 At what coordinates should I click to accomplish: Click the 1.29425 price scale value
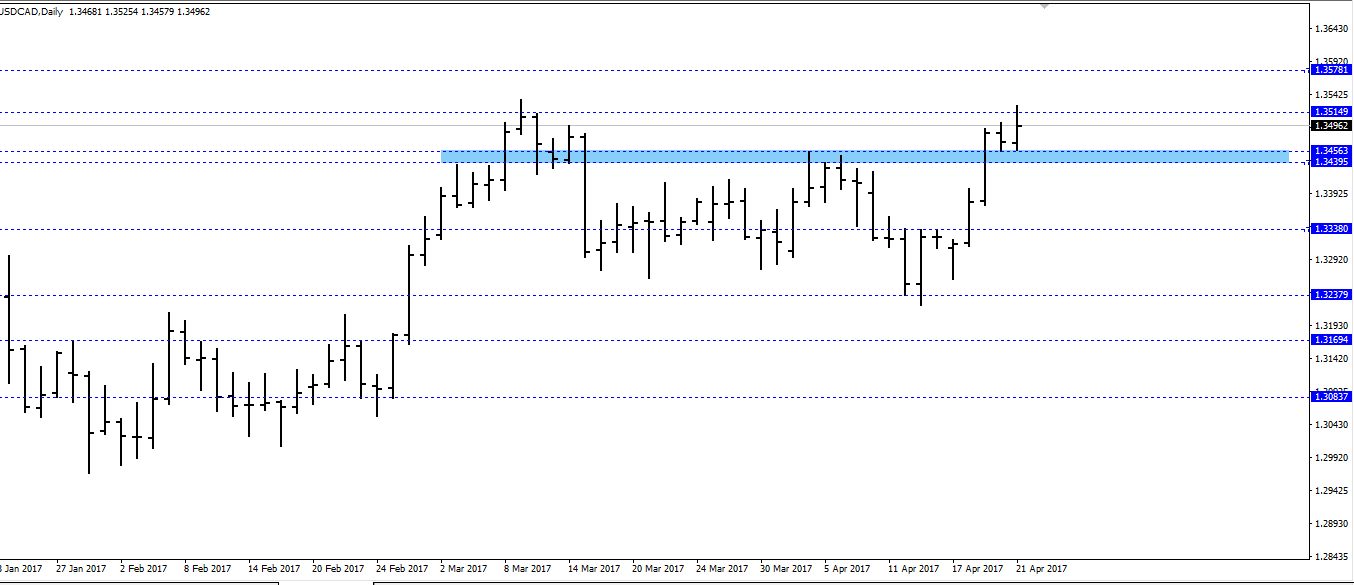tap(1332, 491)
